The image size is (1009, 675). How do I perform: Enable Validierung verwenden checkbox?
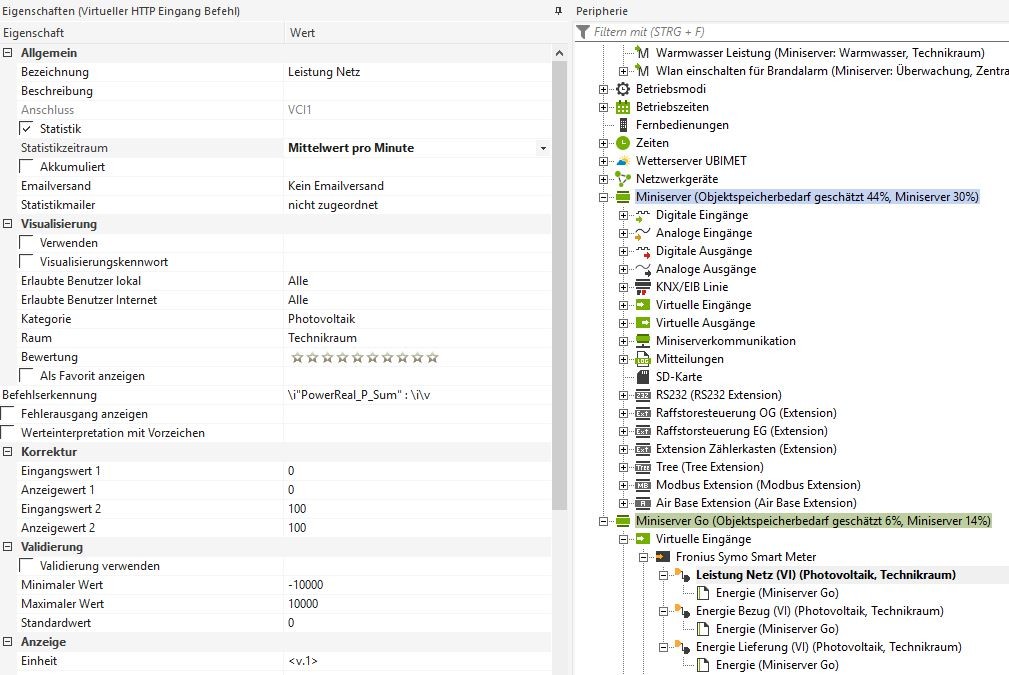point(27,566)
